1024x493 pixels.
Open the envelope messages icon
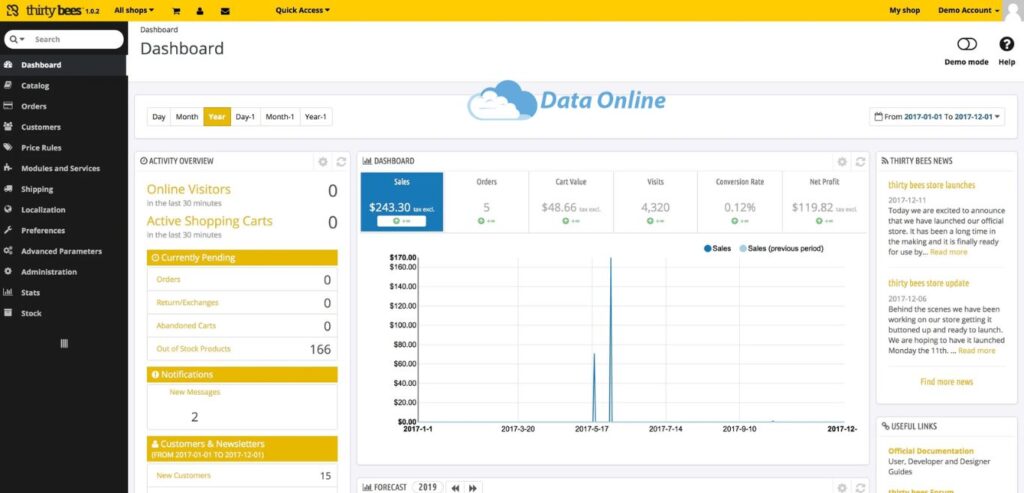(225, 11)
